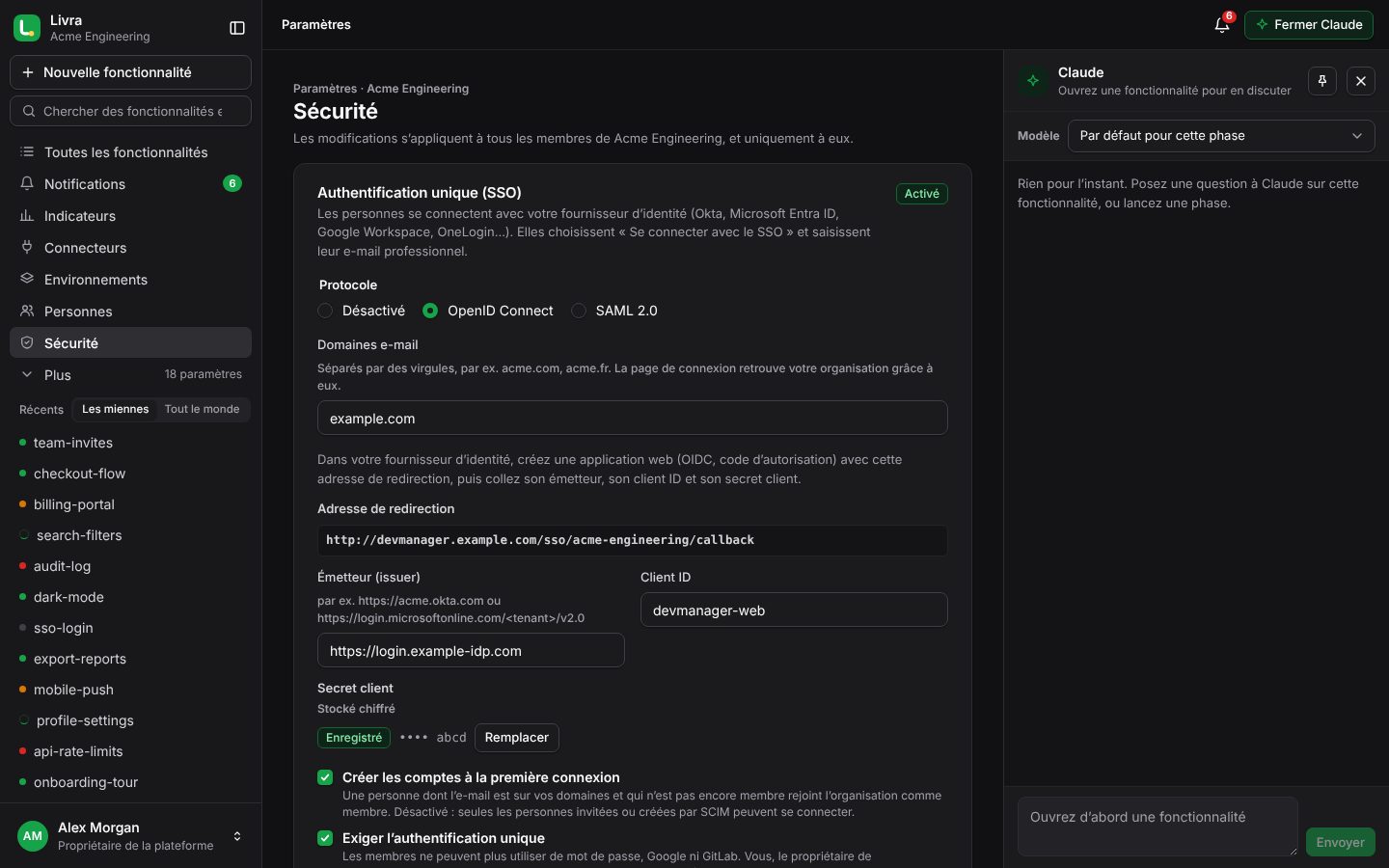Open billing-portal feature
1389x868 pixels.
[x=130, y=504]
